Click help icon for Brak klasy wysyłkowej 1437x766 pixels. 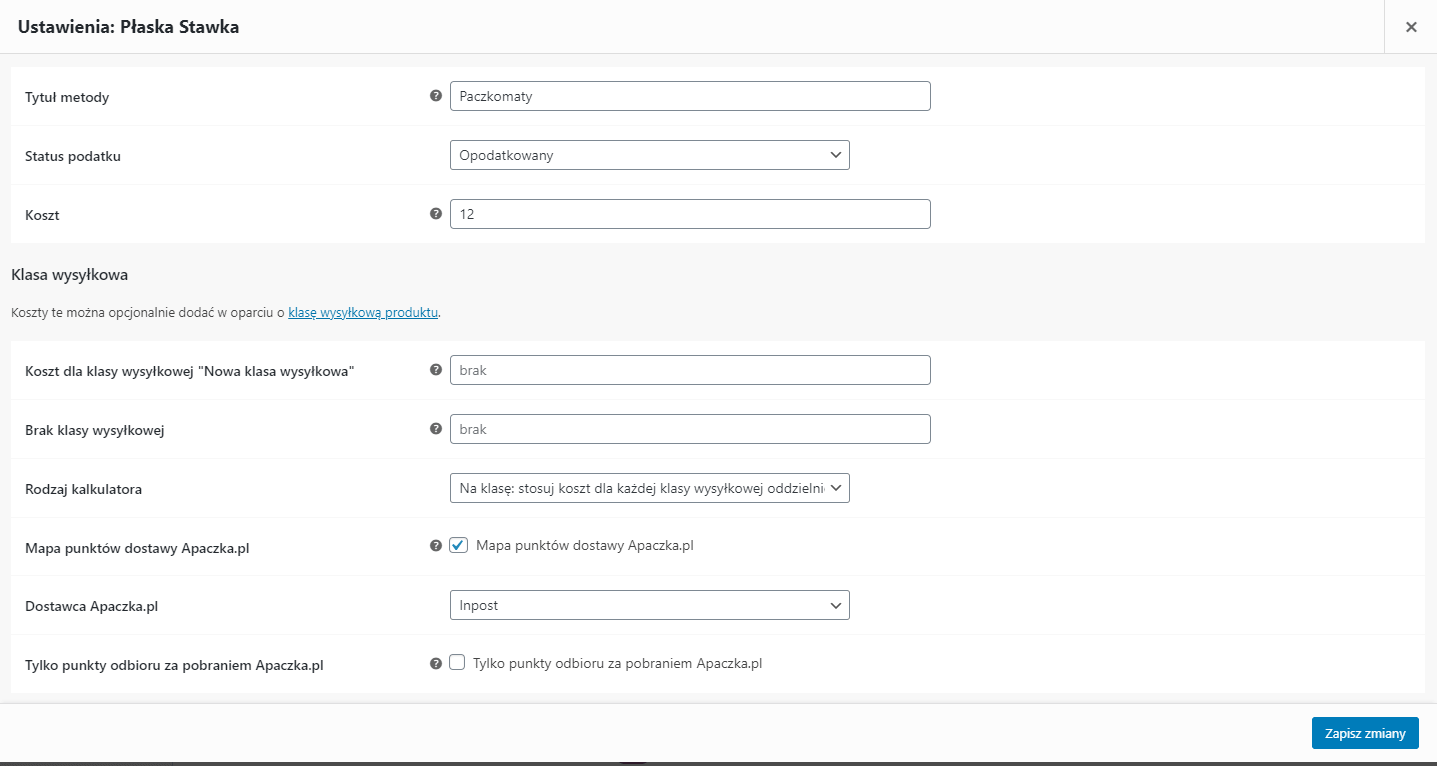click(x=435, y=429)
